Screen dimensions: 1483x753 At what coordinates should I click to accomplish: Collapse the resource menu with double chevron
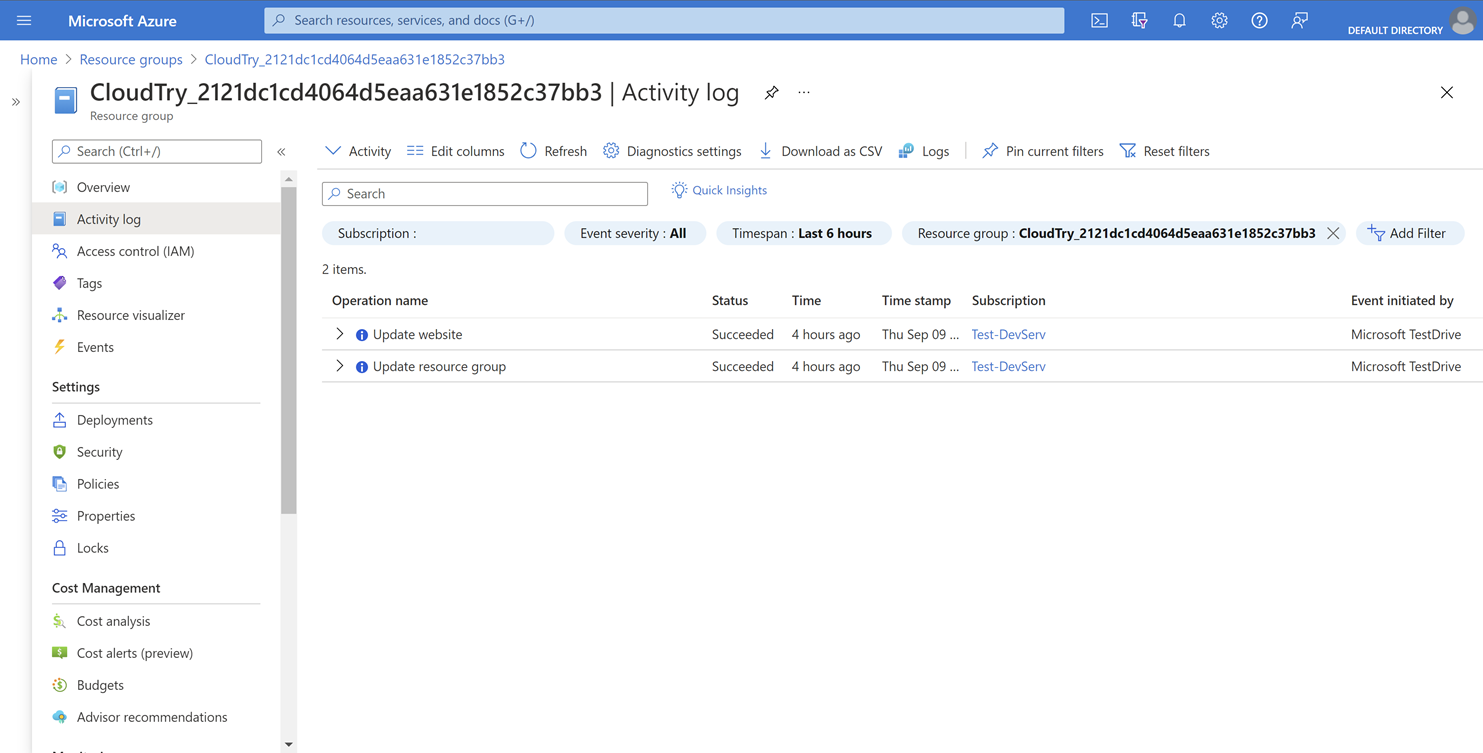[x=281, y=152]
